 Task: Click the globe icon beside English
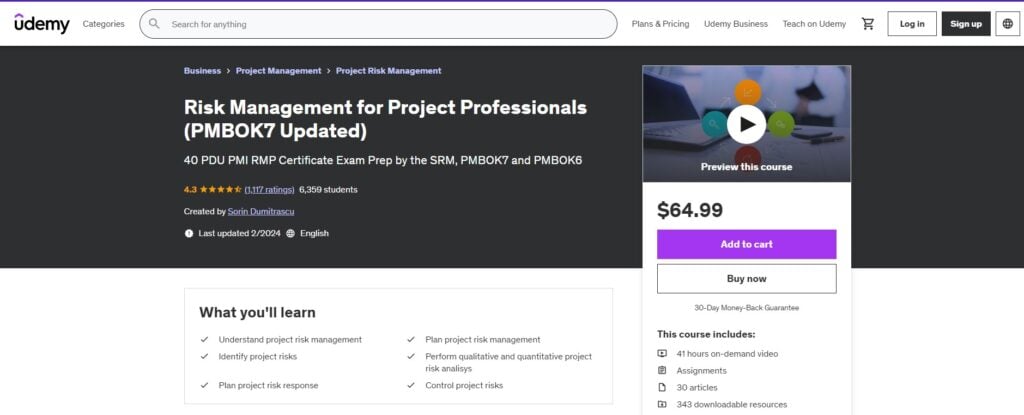point(291,233)
